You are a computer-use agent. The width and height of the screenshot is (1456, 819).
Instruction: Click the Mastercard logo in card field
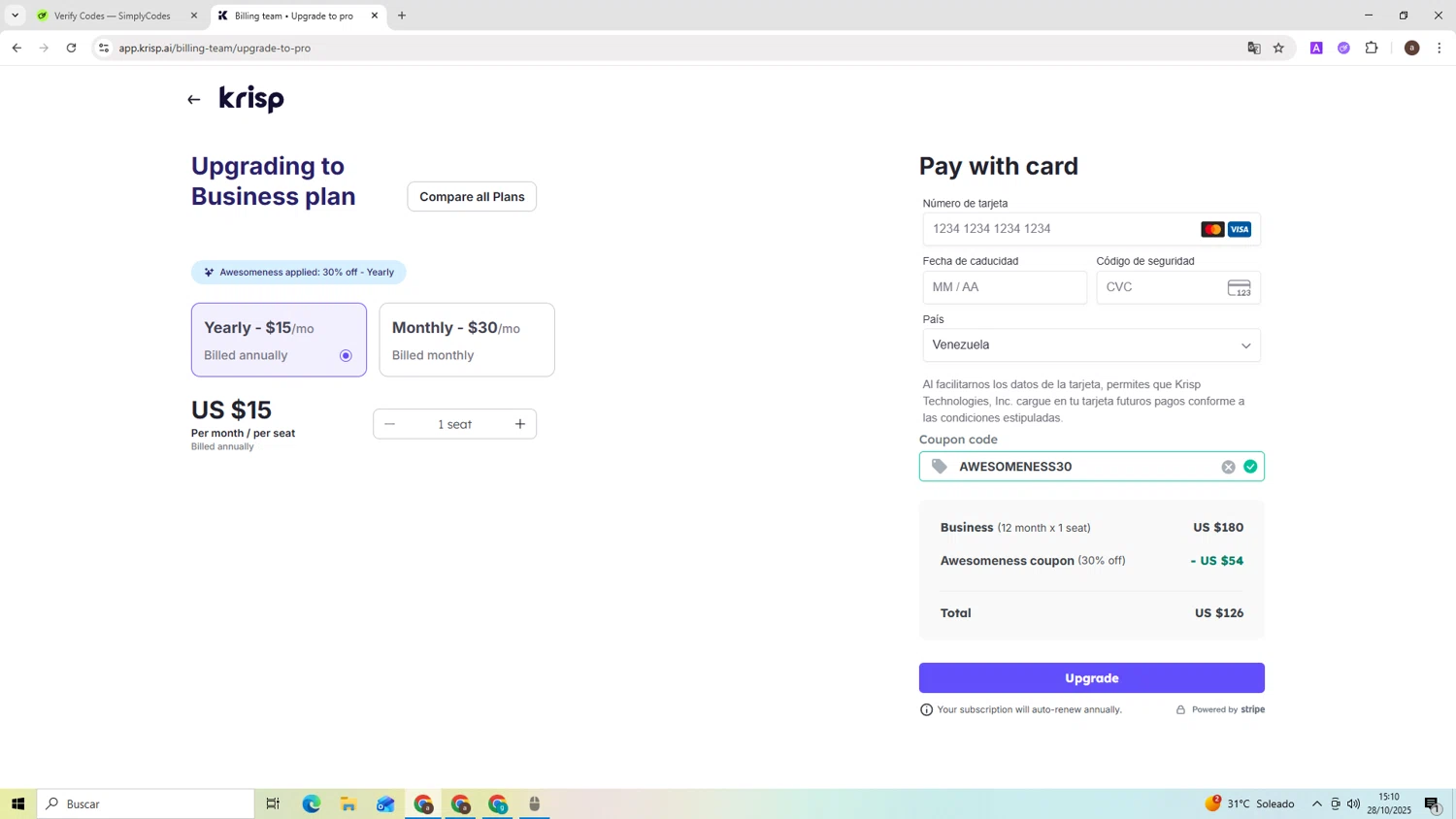click(x=1212, y=229)
